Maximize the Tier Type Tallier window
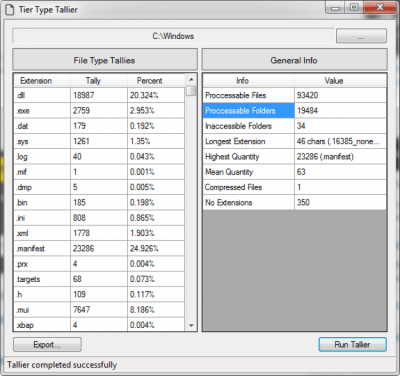This screenshot has width=400, height=376. tap(355, 7)
